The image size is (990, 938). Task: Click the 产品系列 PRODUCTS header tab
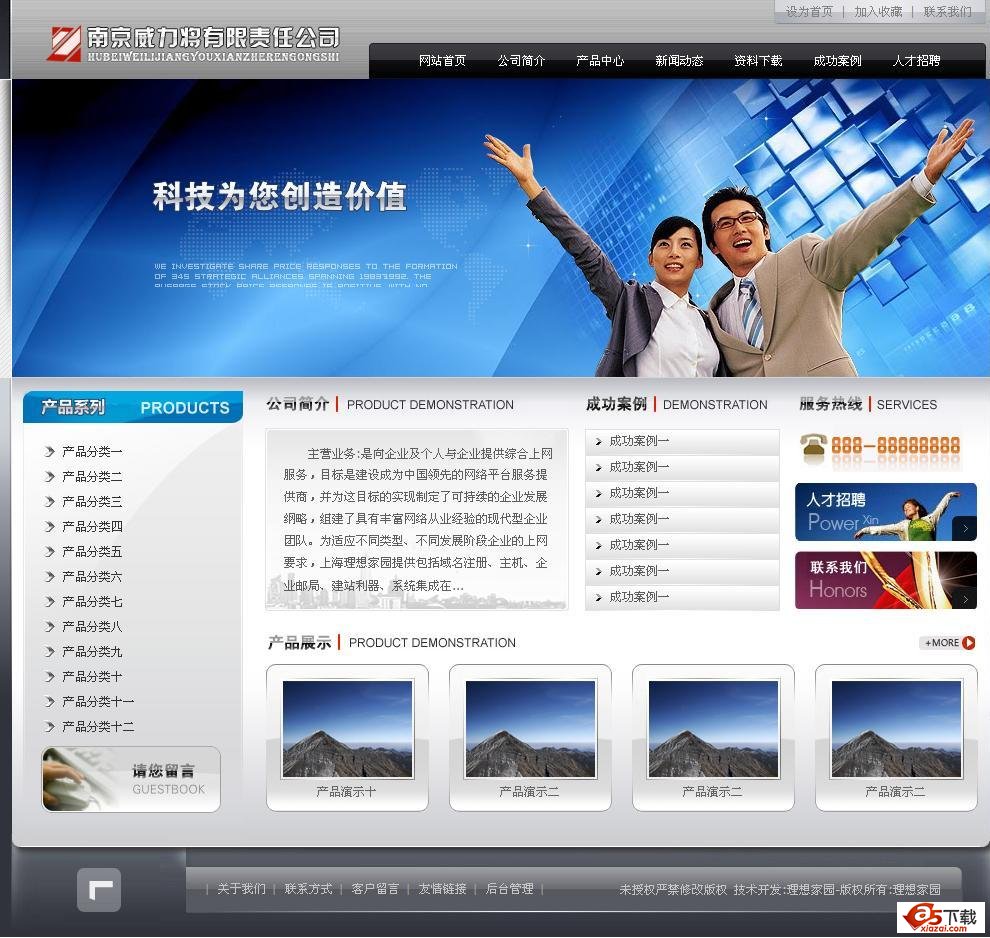coord(133,407)
